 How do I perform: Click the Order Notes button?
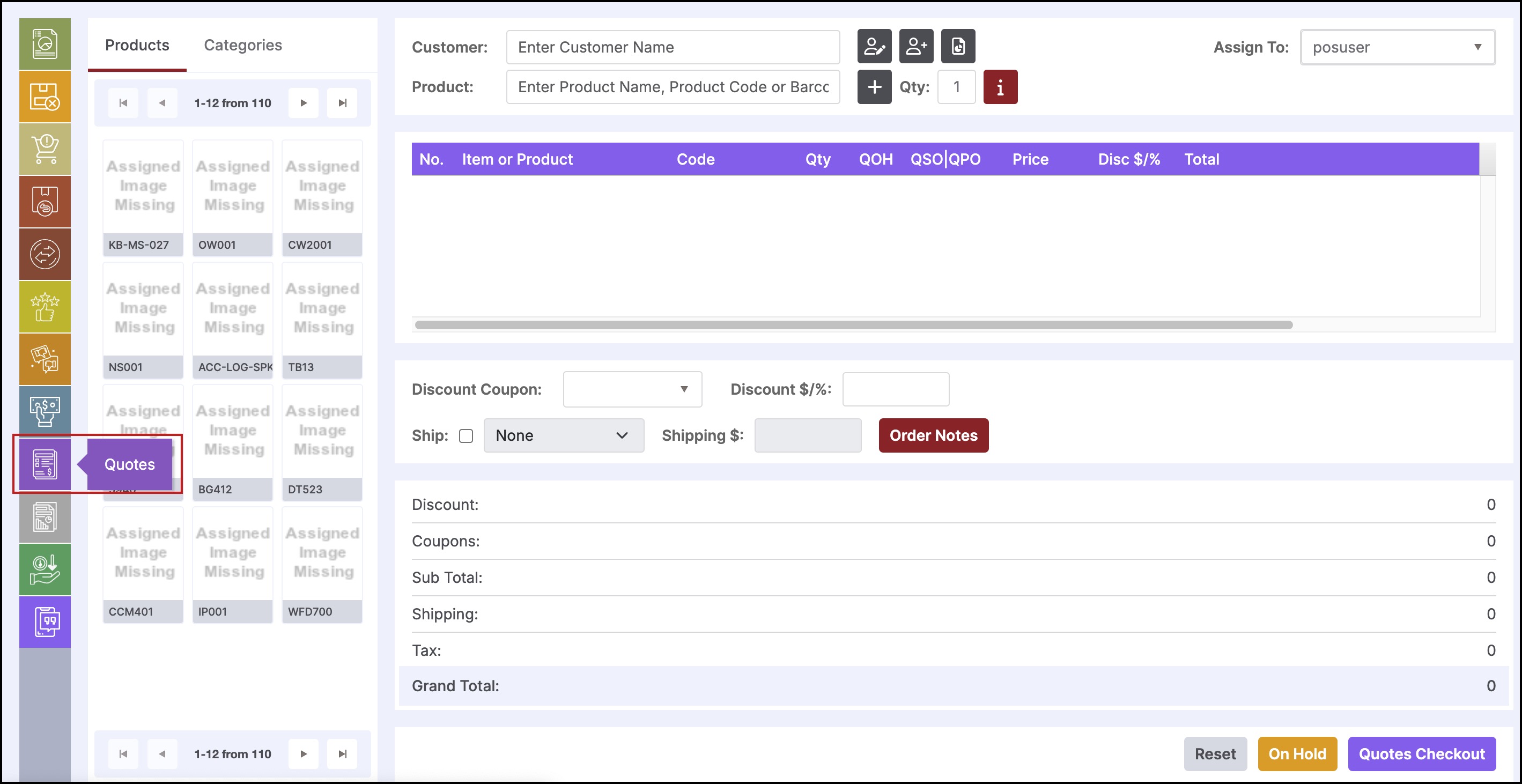point(934,435)
